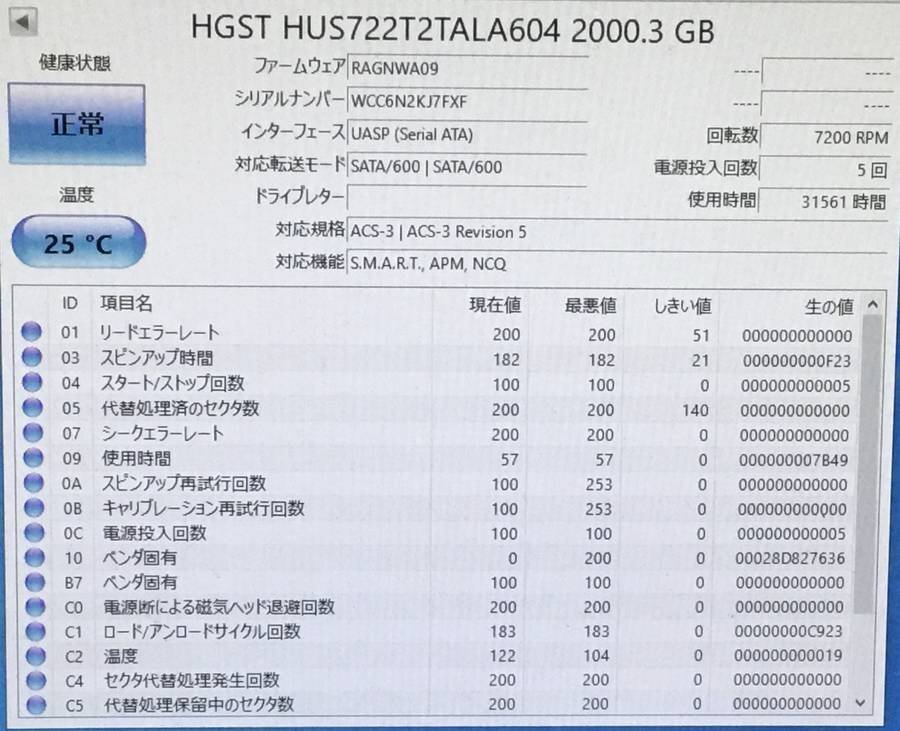Select the シークエラーレート row
The height and width of the screenshot is (731, 900).
coord(437,434)
